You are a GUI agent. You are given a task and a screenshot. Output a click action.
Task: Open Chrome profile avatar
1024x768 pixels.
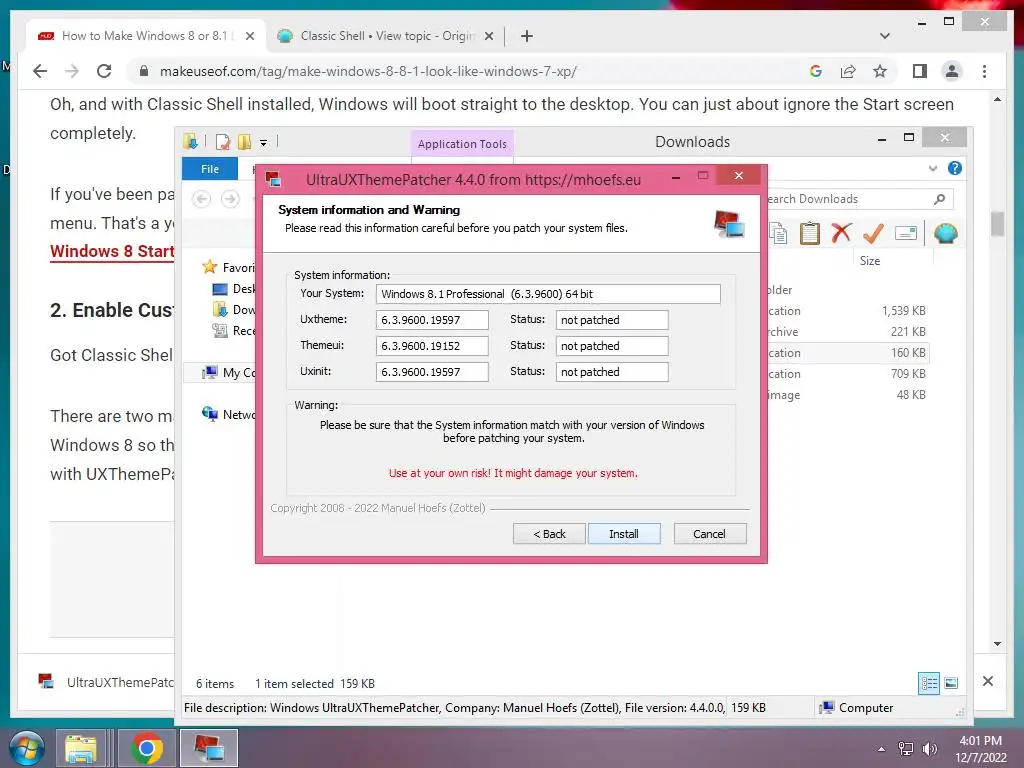(x=952, y=71)
